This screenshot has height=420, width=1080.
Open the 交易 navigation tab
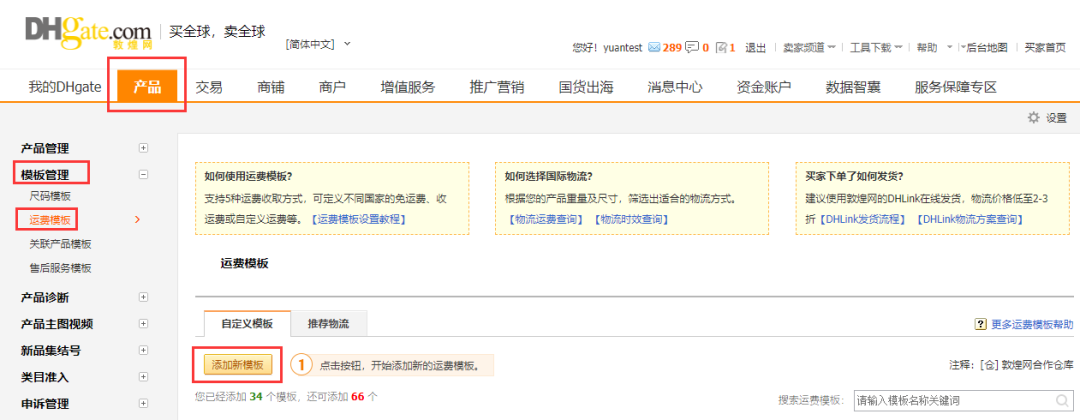click(209, 87)
